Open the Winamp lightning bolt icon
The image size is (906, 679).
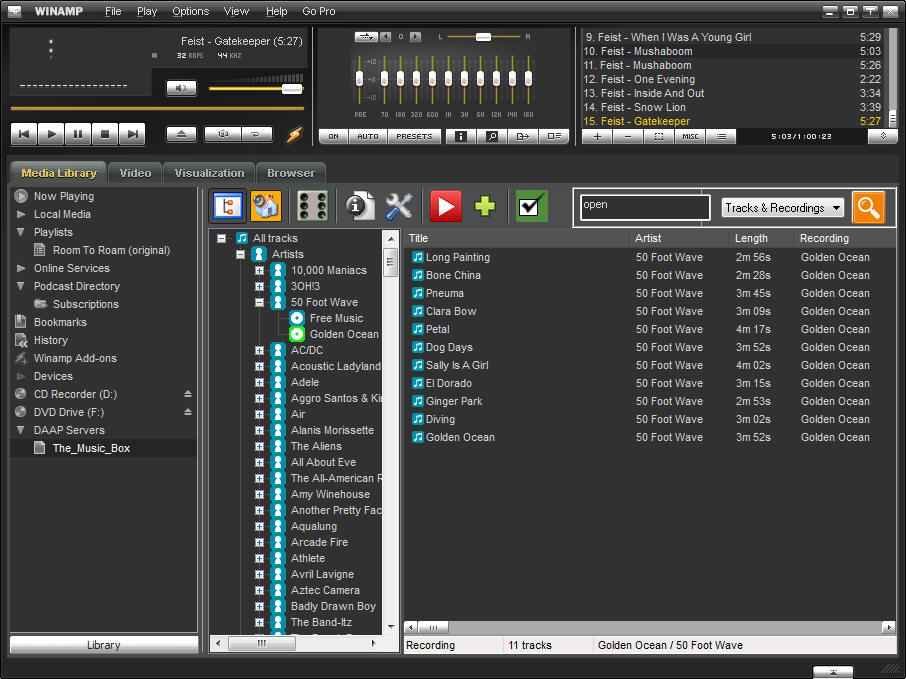click(295, 135)
